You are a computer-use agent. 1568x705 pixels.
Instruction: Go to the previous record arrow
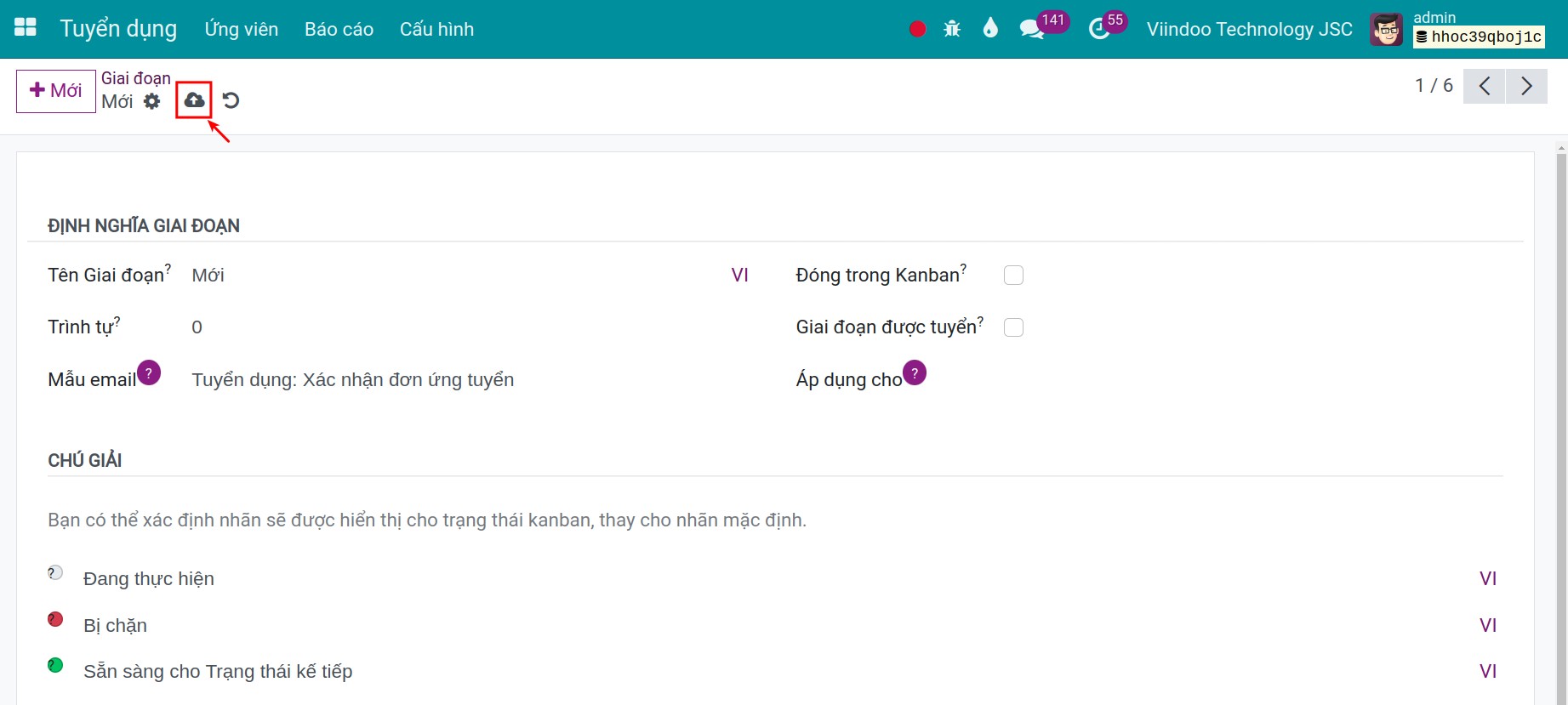pyautogui.click(x=1485, y=86)
